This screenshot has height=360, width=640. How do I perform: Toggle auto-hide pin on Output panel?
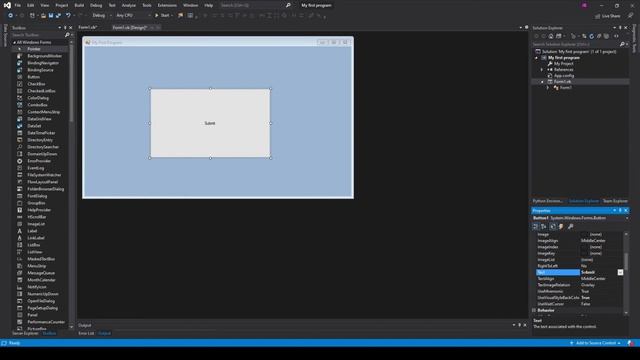[520, 325]
